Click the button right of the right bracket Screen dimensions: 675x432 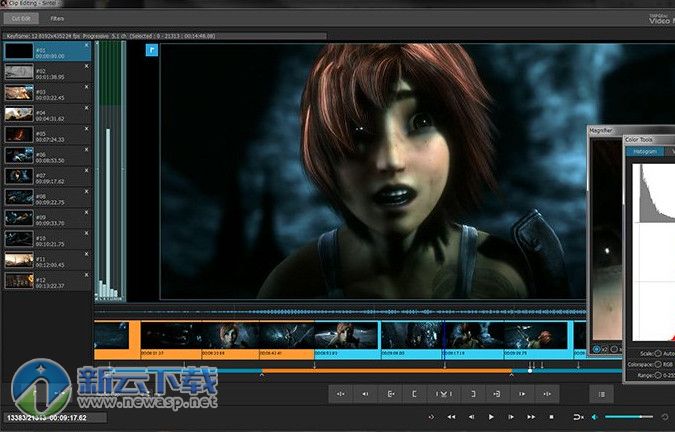point(497,394)
